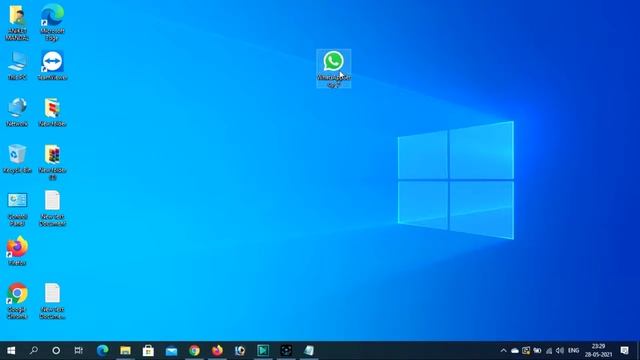The width and height of the screenshot is (640, 360).
Task: Open File Explorer from the taskbar
Action: point(125,351)
